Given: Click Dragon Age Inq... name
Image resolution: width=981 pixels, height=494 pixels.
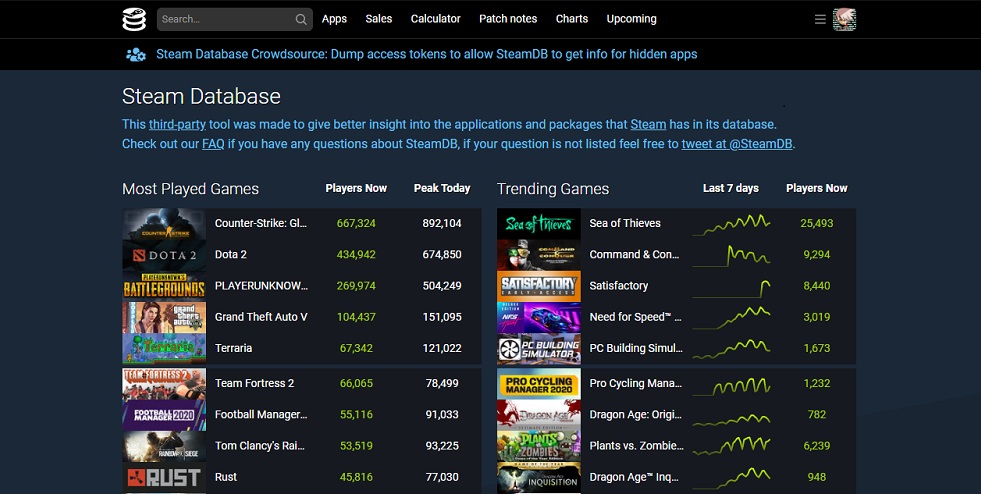Looking at the screenshot, I should click(634, 477).
